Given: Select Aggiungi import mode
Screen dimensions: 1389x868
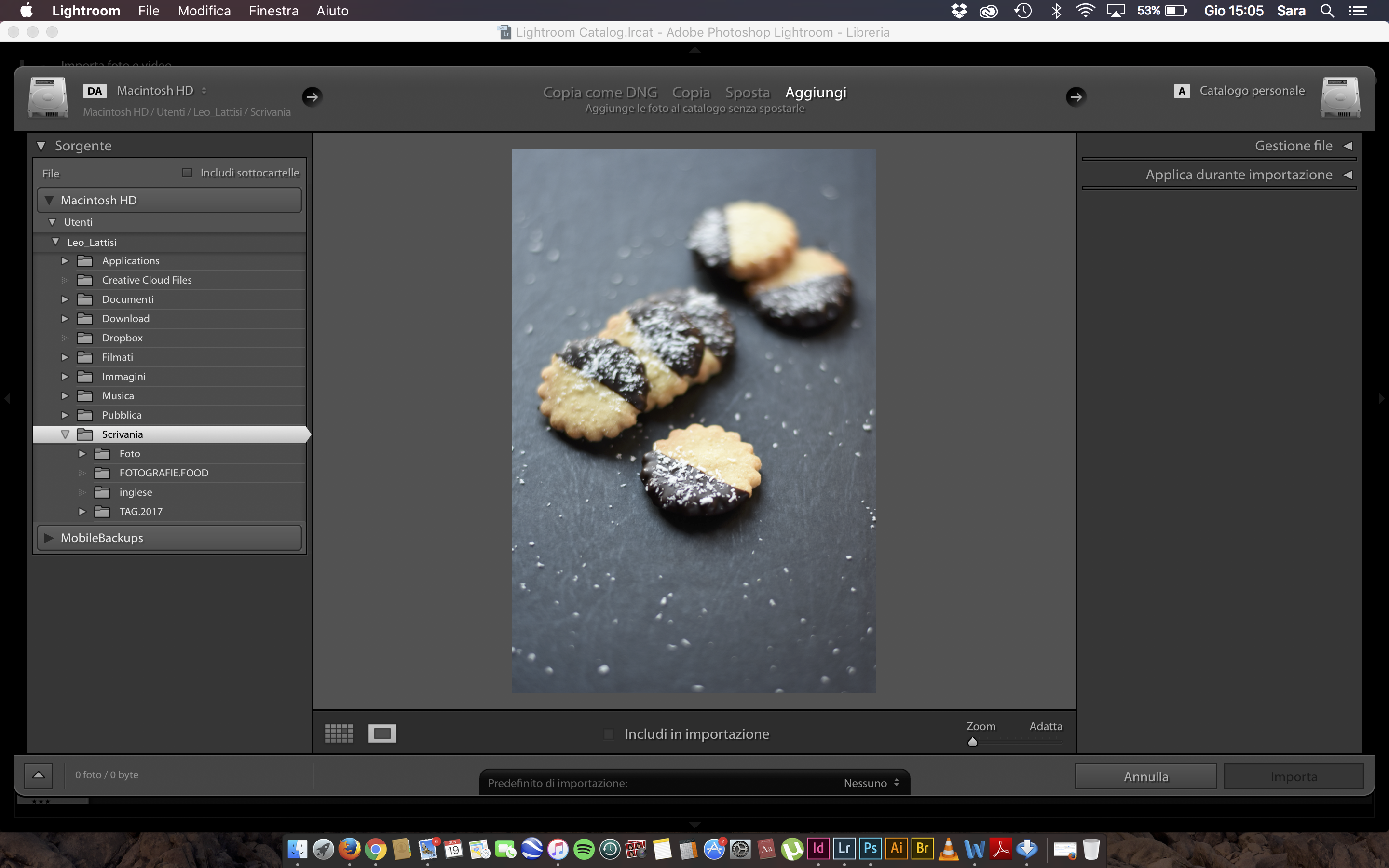Looking at the screenshot, I should tap(816, 93).
